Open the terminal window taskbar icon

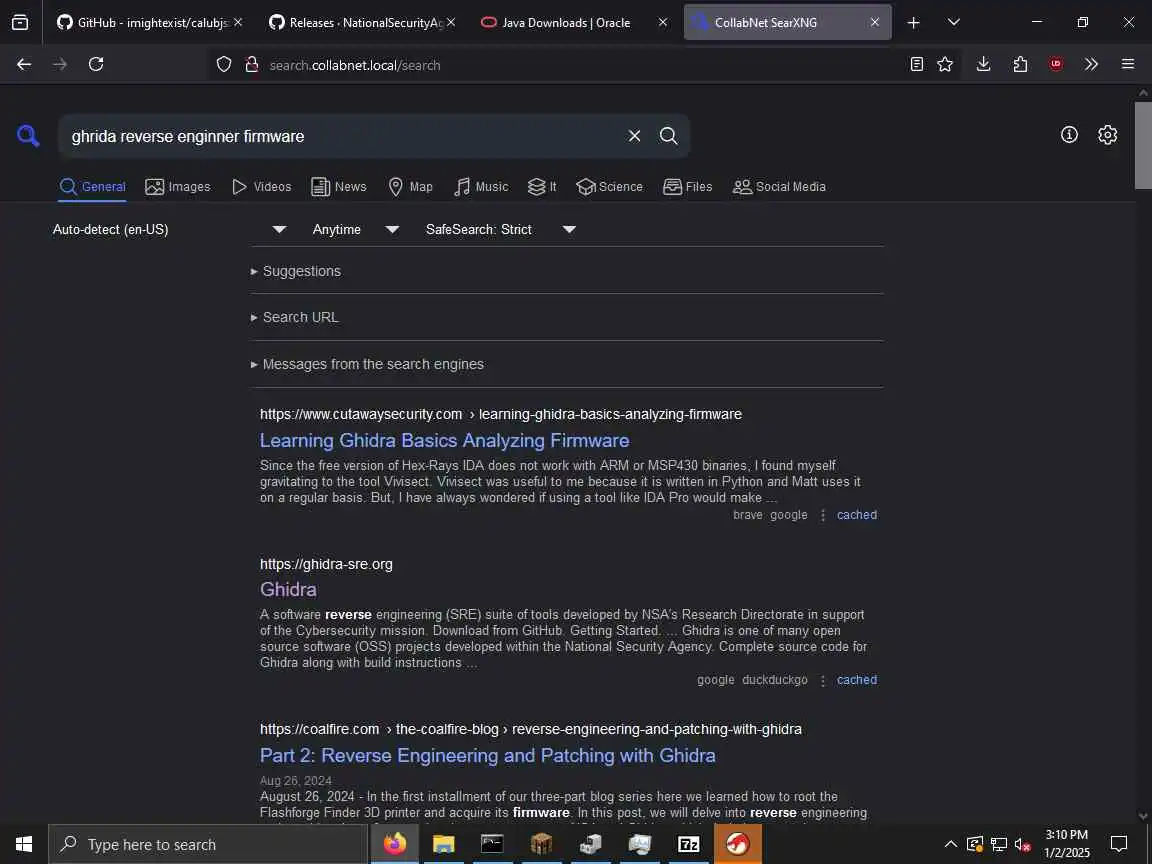tap(492, 844)
